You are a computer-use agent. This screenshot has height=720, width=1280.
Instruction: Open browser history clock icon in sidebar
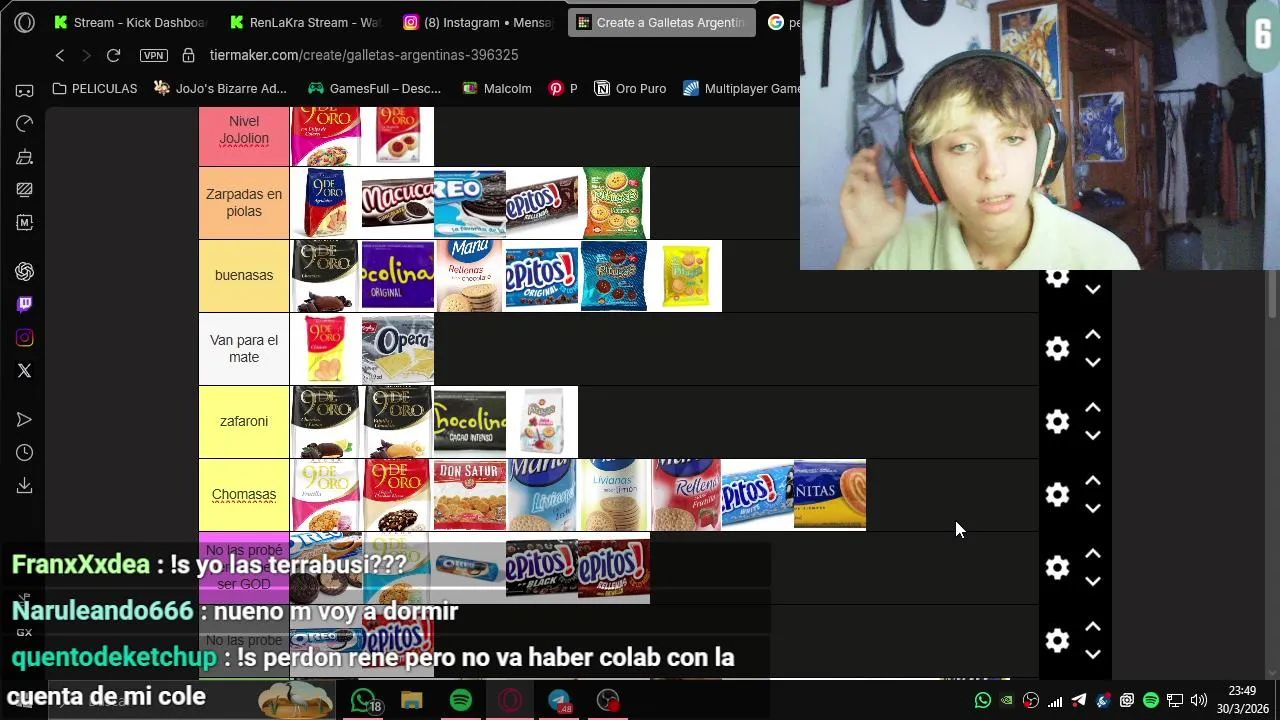tap(25, 453)
